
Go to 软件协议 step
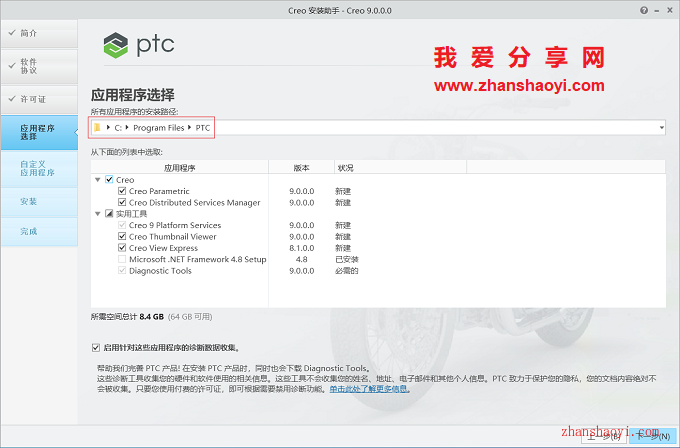[x=39, y=66]
